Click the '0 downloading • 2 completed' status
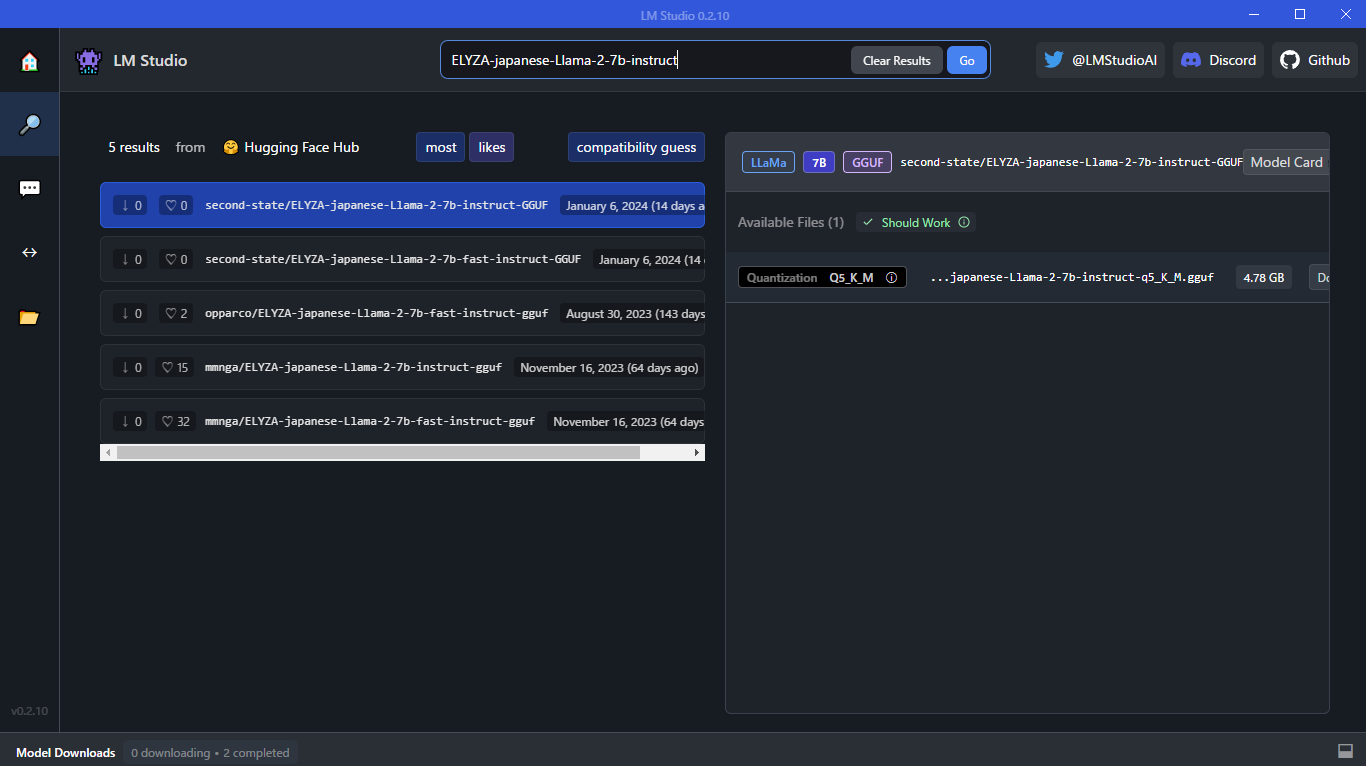This screenshot has height=766, width=1366. pos(210,753)
